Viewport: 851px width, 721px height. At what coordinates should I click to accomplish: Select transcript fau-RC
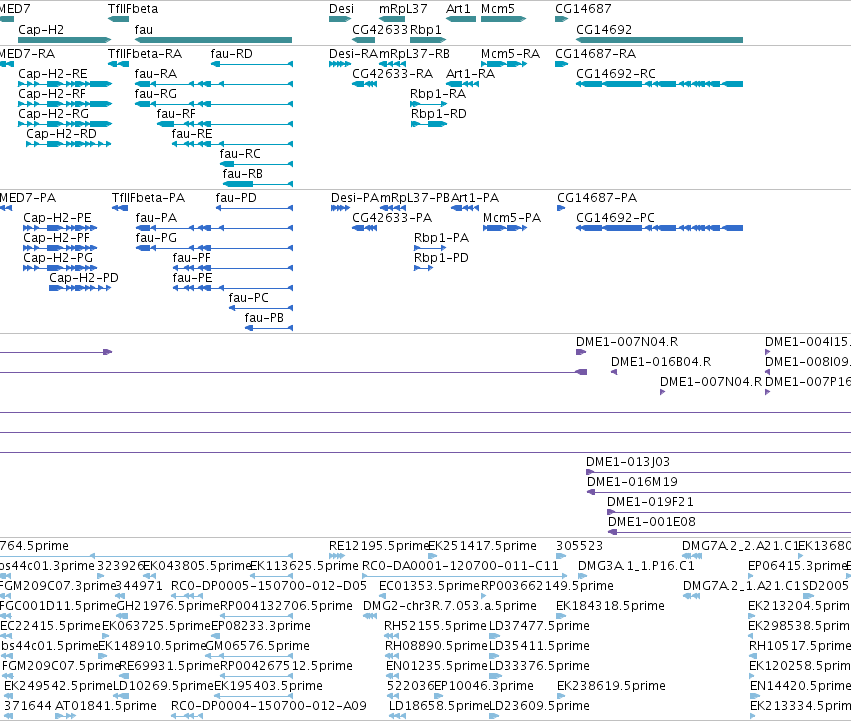pyautogui.click(x=256, y=164)
